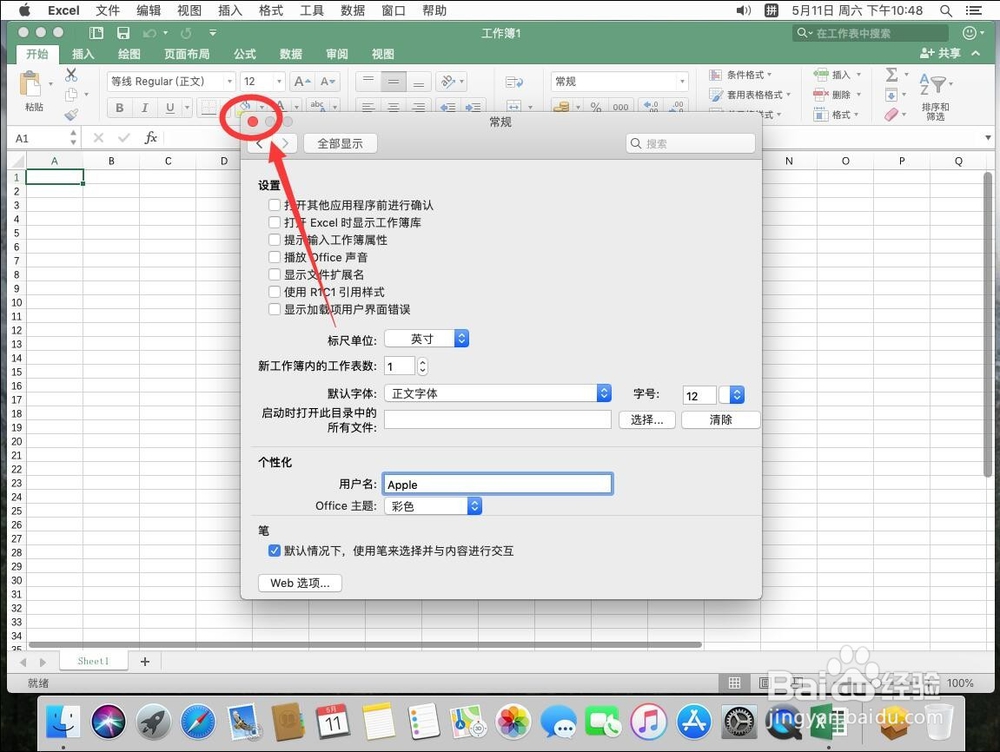This screenshot has width=1000, height=752.
Task: Switch to normal grid view in status bar
Action: click(x=734, y=683)
